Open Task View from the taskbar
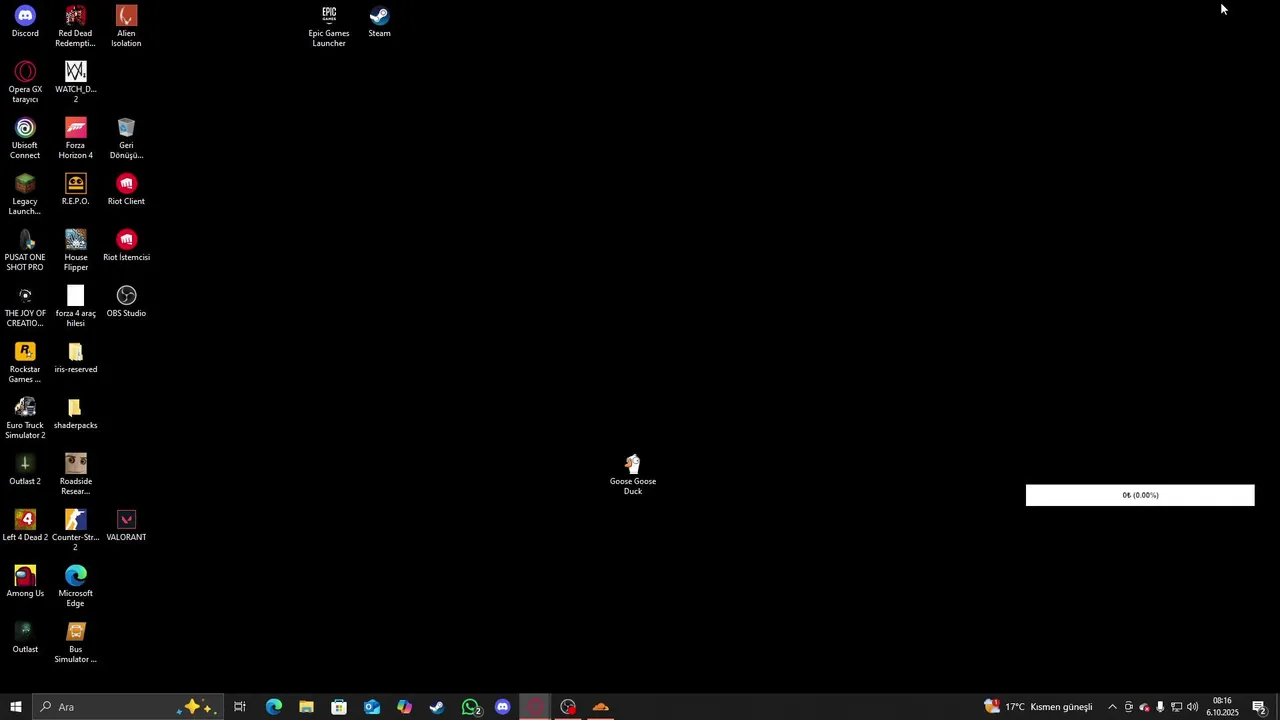The image size is (1280, 720). (x=240, y=707)
